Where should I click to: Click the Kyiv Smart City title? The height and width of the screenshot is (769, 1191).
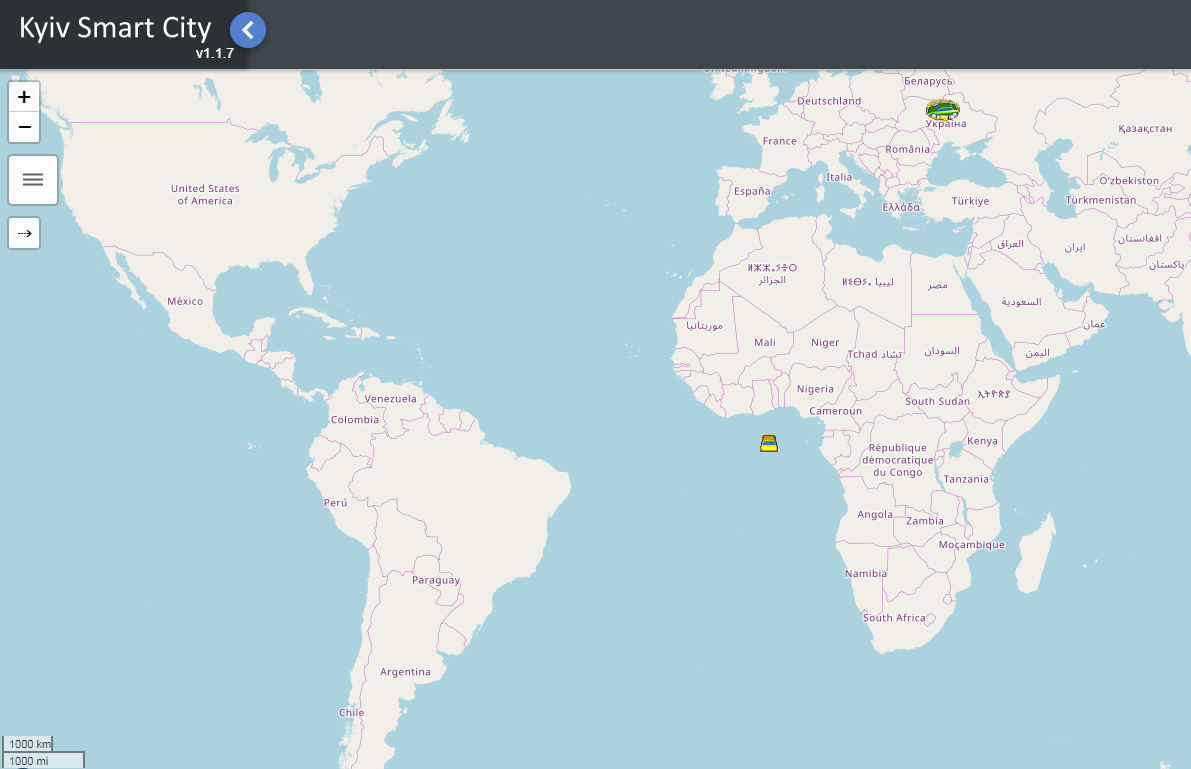tap(115, 27)
